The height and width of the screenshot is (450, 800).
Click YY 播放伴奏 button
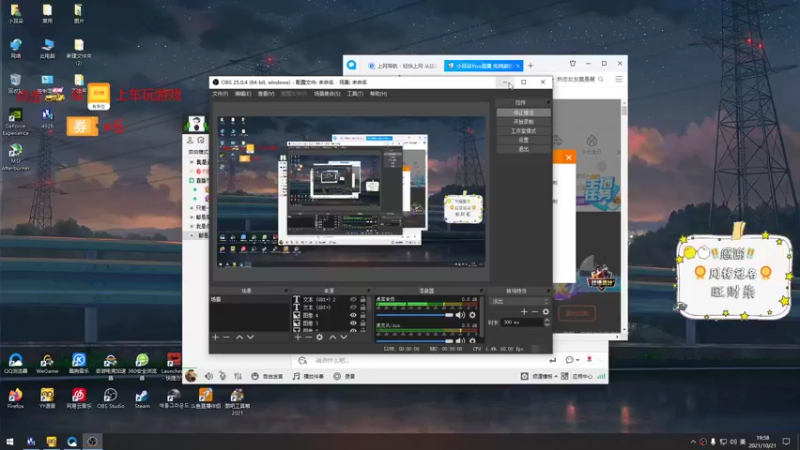309,376
